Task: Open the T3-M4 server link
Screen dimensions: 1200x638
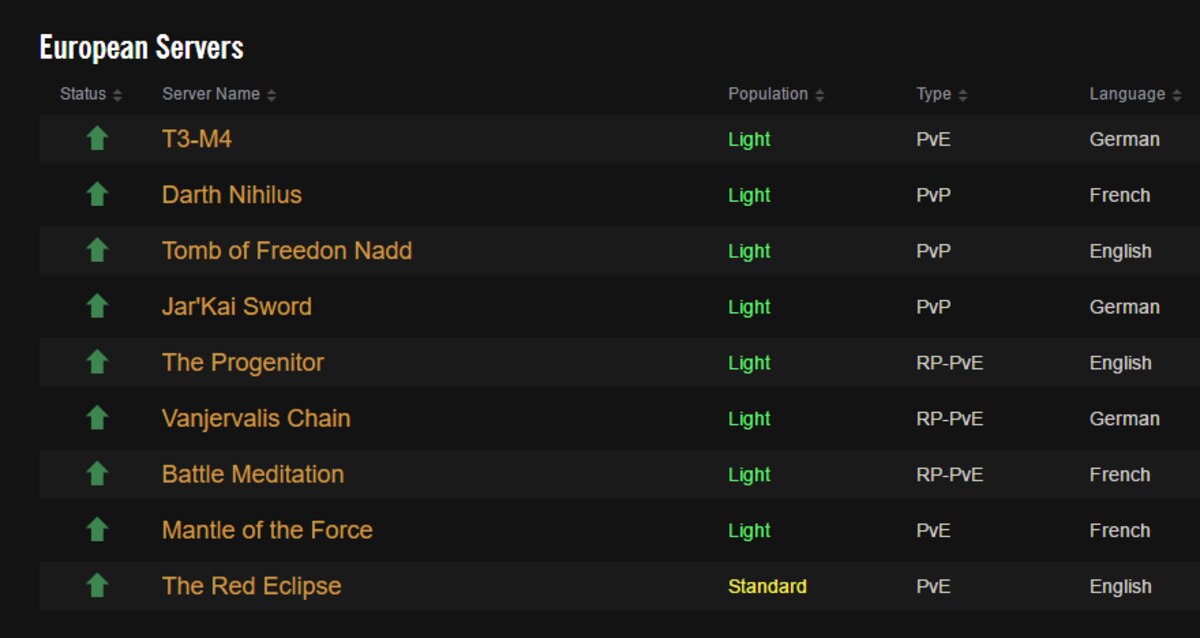Action: click(197, 139)
